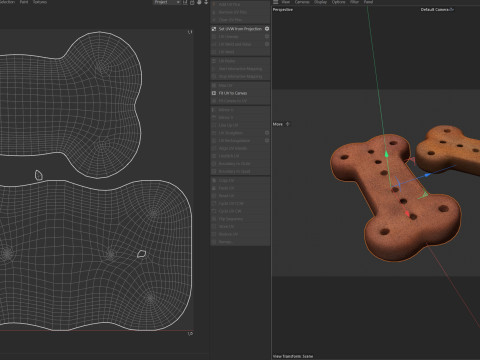Open the UV Weld and Relax options gear
Image resolution: width=480 pixels, height=360 pixels.
coord(267,44)
